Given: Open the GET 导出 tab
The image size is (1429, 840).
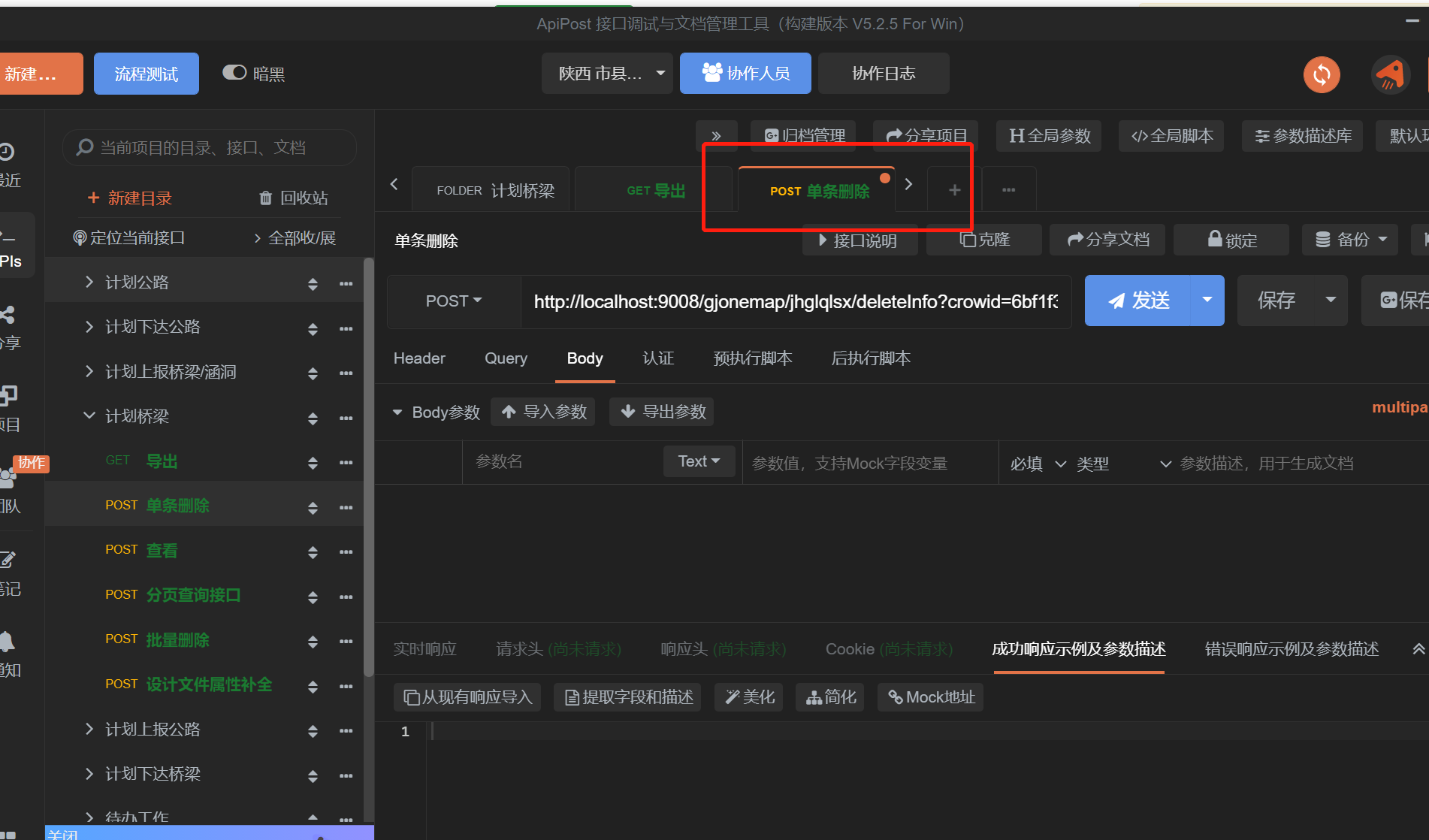Looking at the screenshot, I should (x=654, y=190).
